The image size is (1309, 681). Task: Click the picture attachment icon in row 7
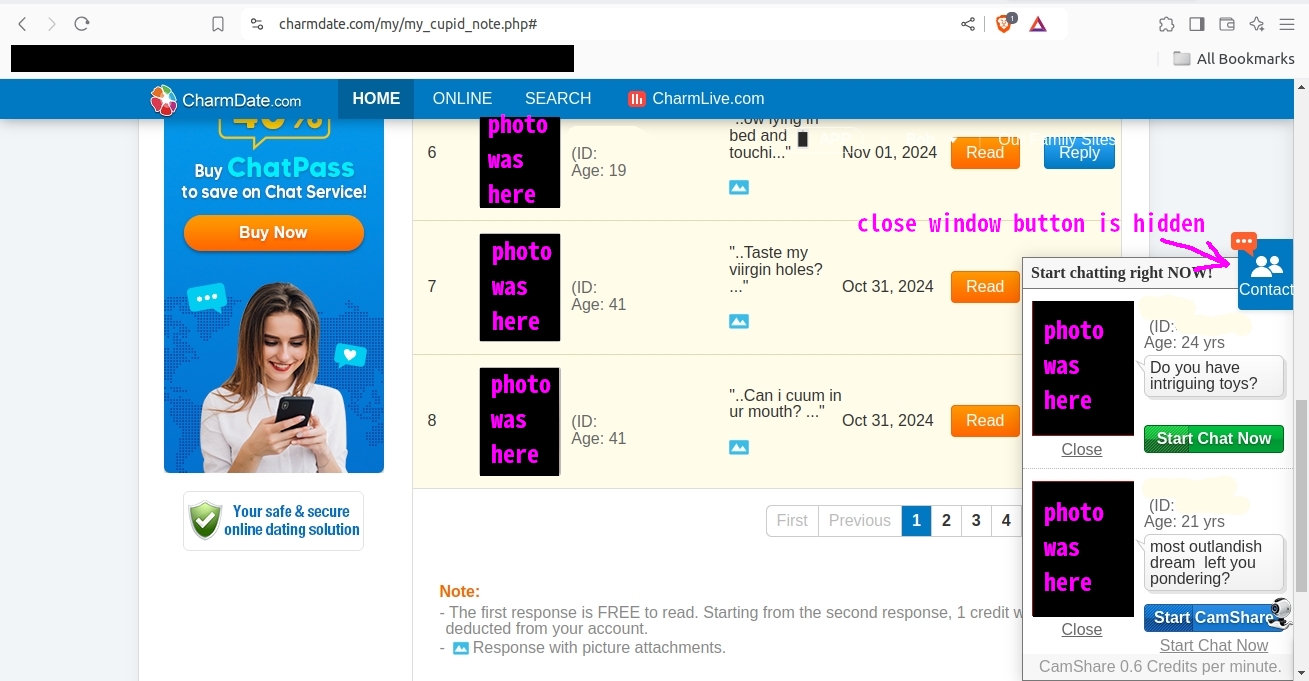click(x=739, y=321)
